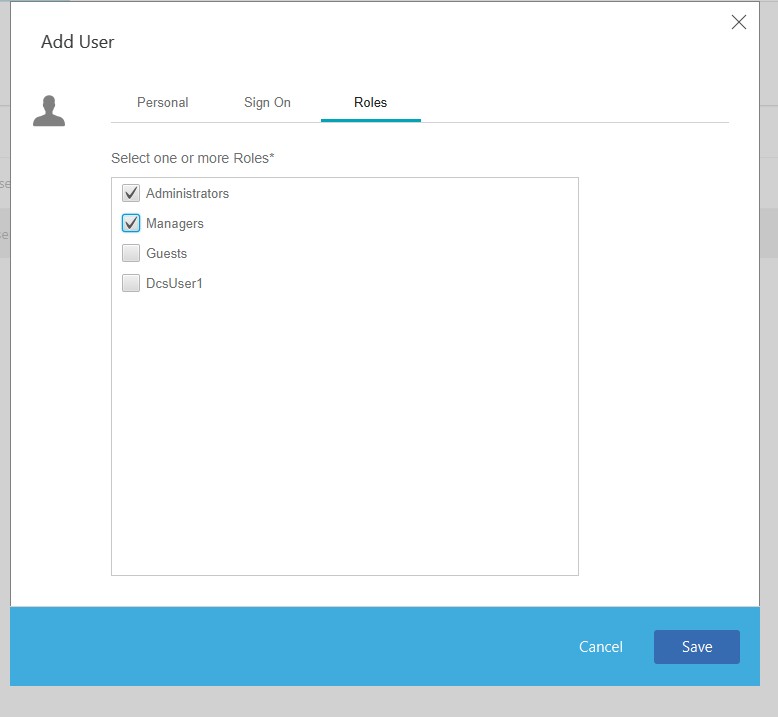Click the dimmed background below the dialog
This screenshot has width=778, height=717.
tap(389, 702)
